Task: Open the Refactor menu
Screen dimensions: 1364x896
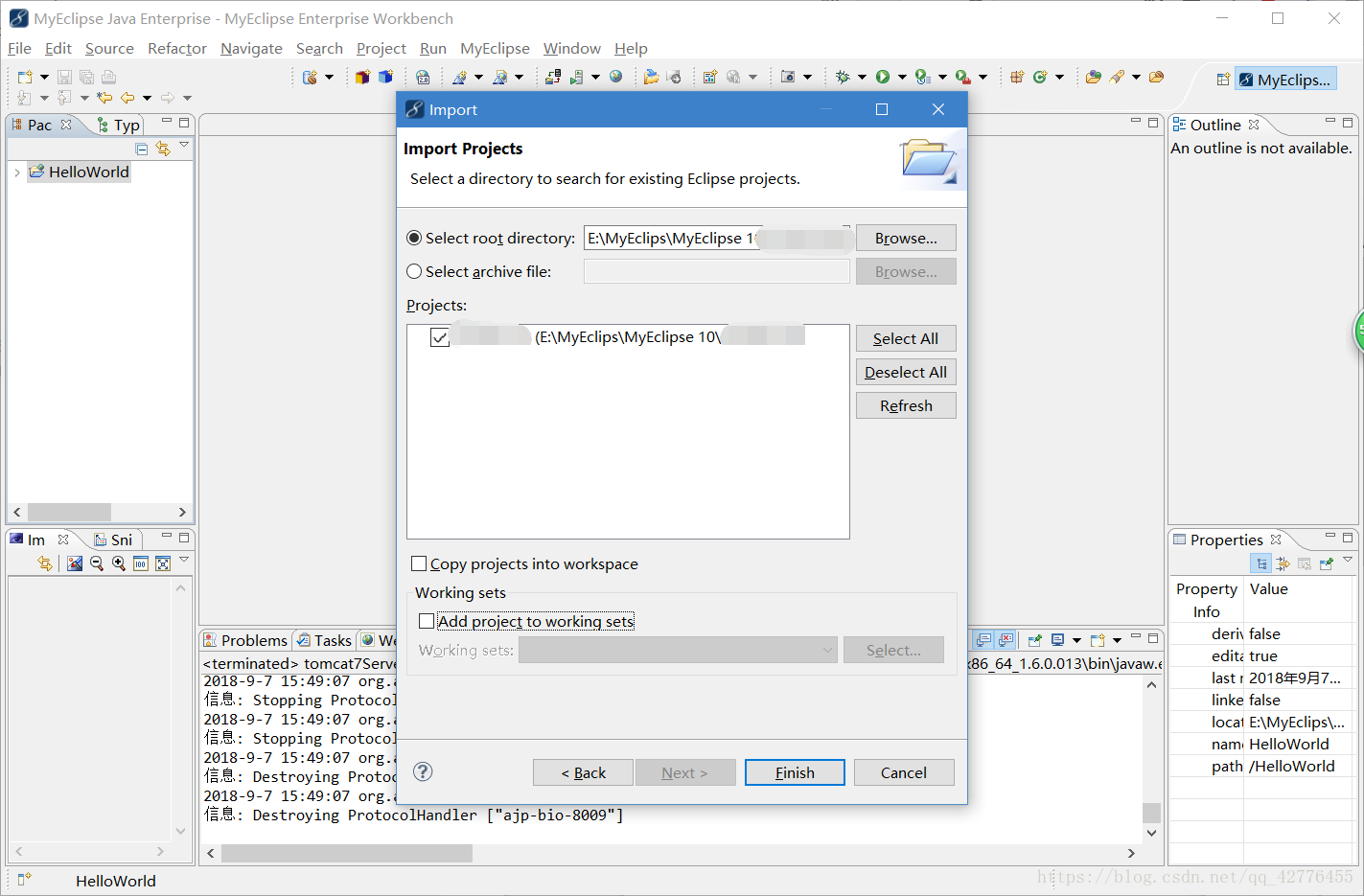Action: point(177,48)
